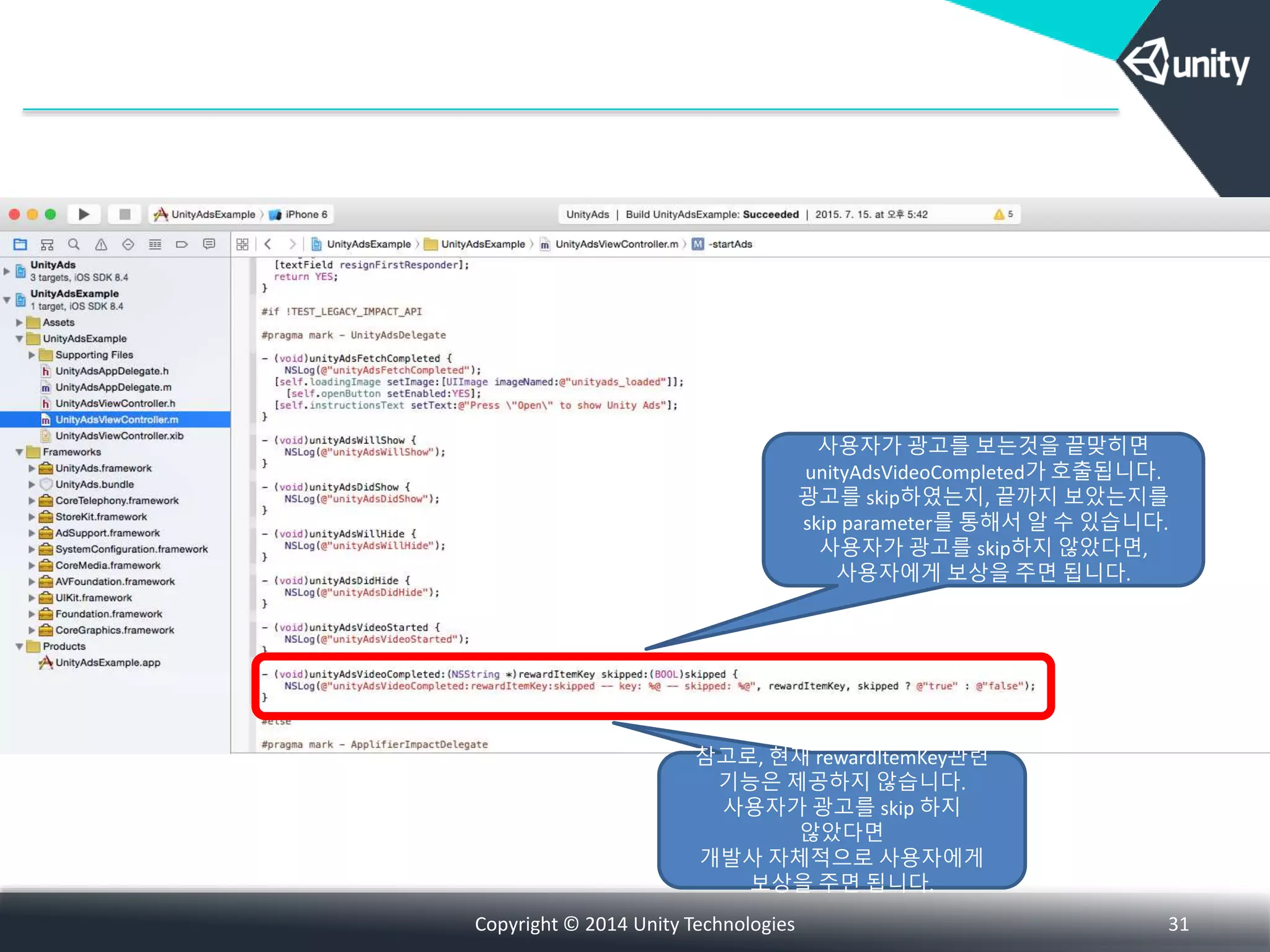Viewport: 1270px width, 952px height.
Task: Open the Symbol navigator icon
Action: click(x=47, y=244)
